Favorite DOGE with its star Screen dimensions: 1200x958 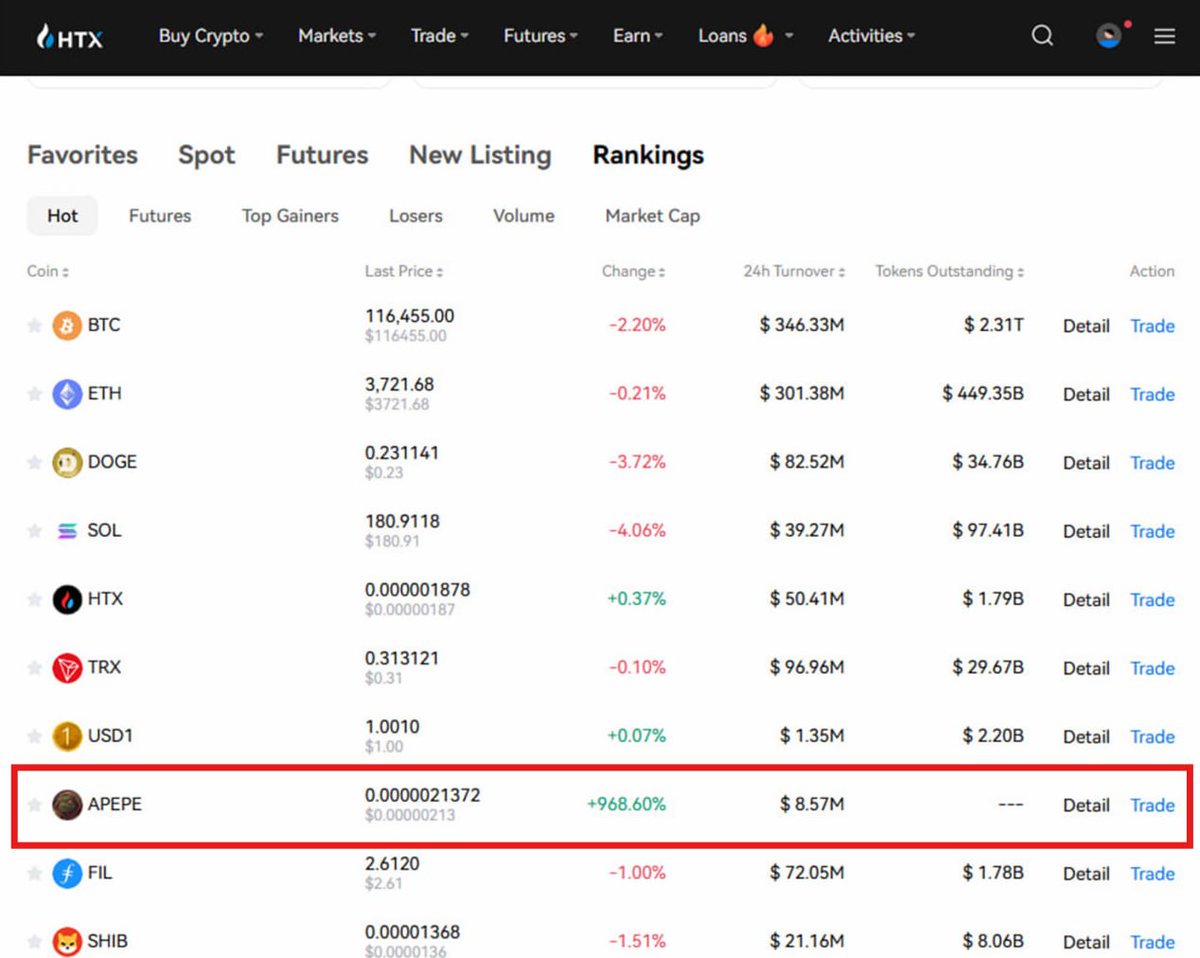34,462
